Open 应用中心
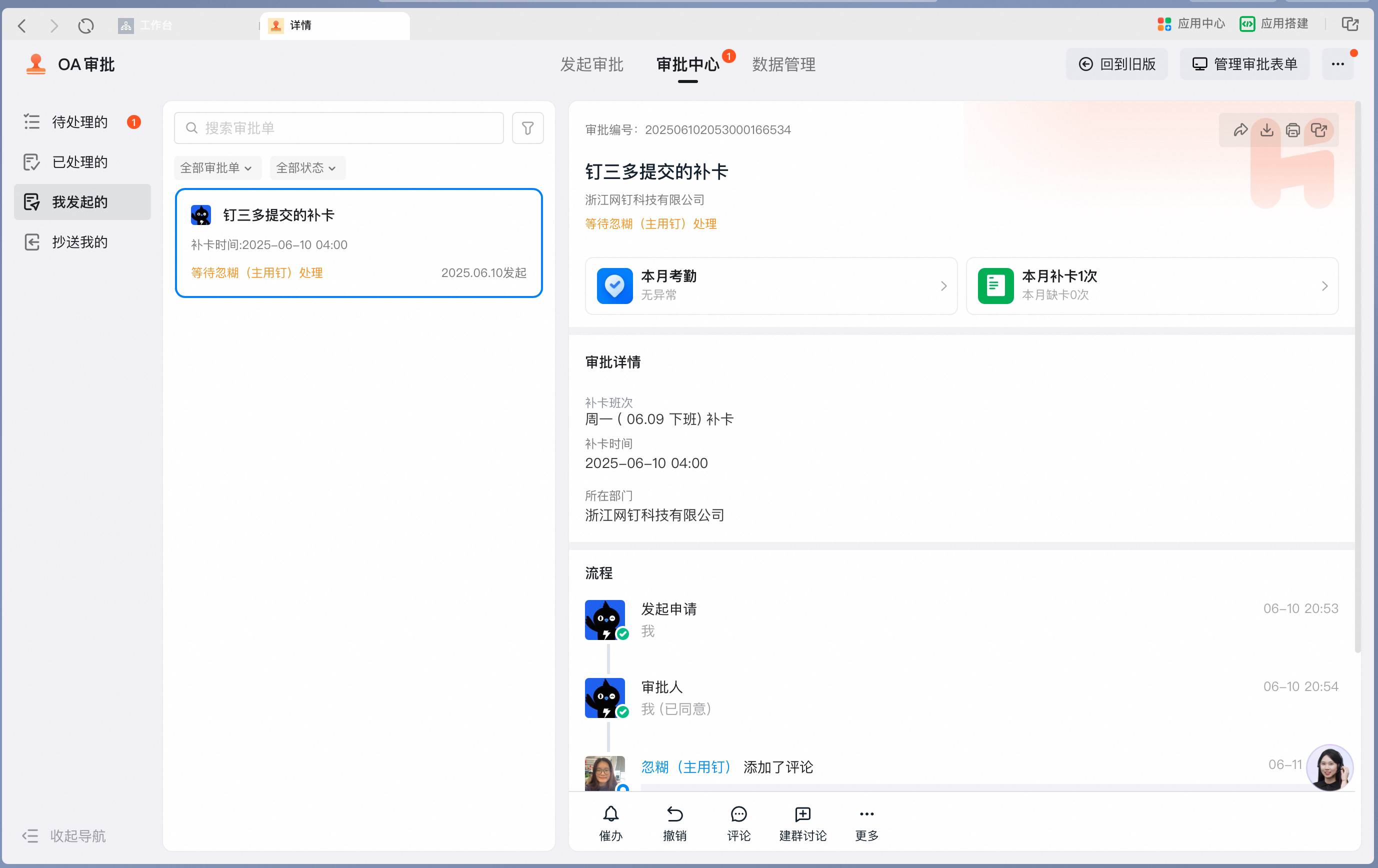The width and height of the screenshot is (1378, 868). click(1190, 24)
